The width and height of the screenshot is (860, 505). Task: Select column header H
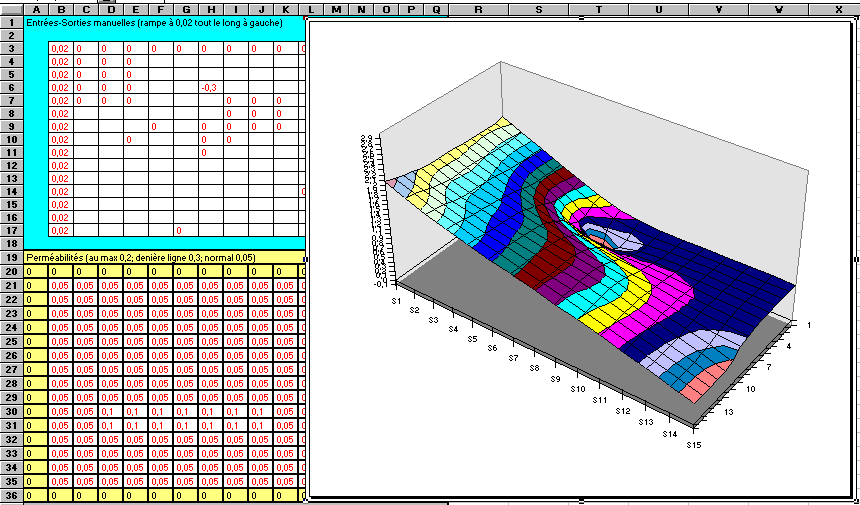click(x=210, y=9)
